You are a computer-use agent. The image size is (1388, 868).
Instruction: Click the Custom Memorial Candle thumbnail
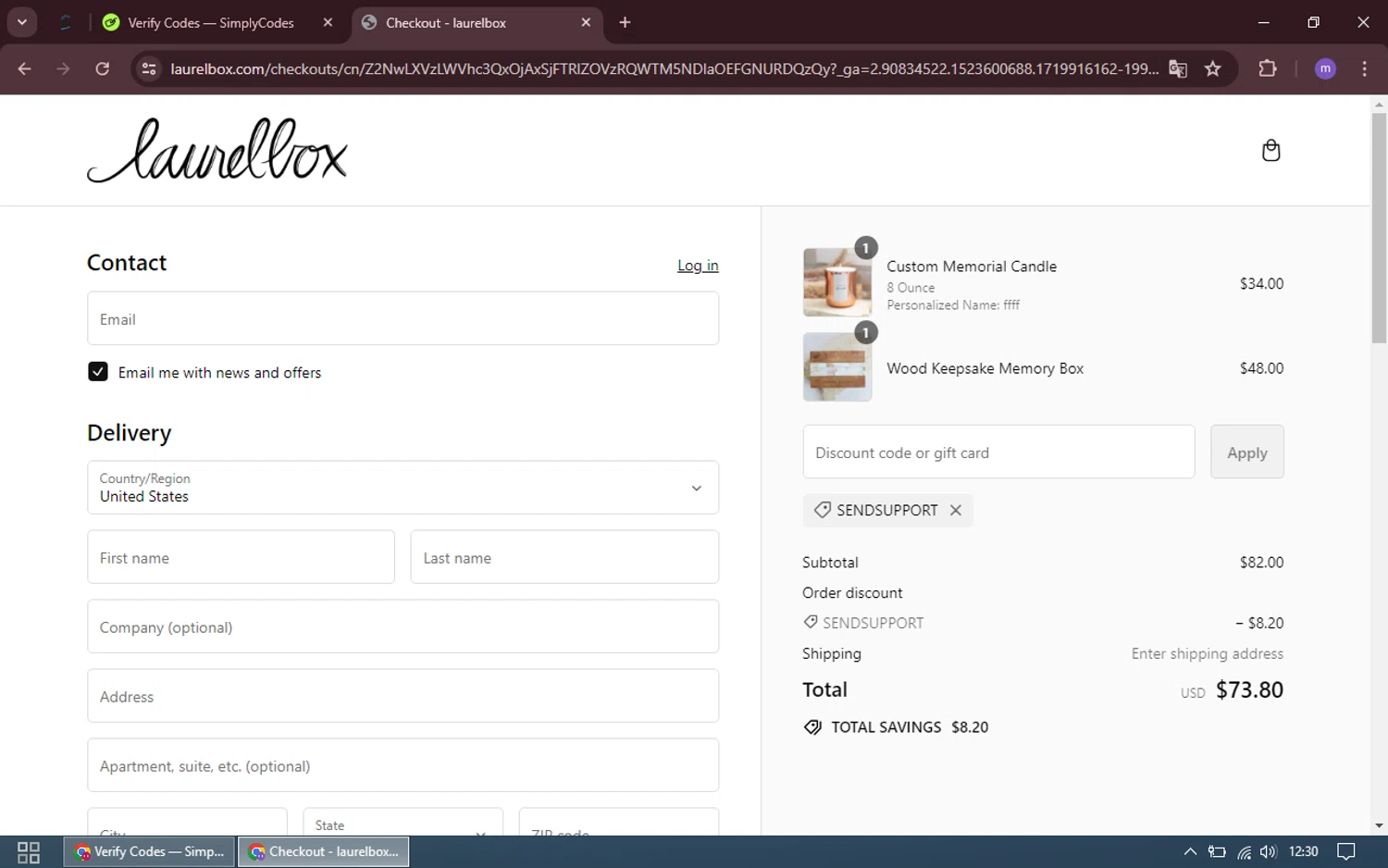(837, 282)
